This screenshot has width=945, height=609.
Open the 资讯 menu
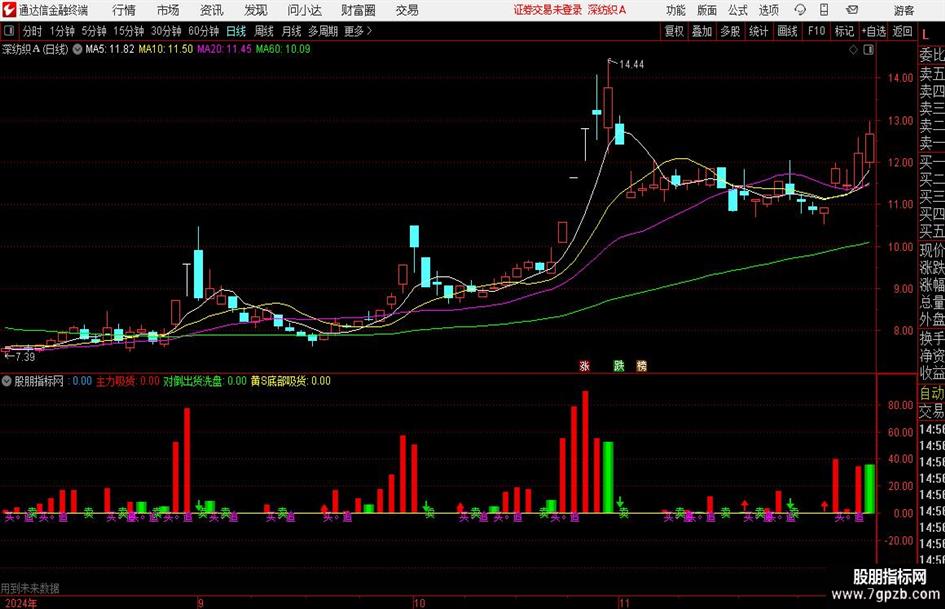coord(212,10)
